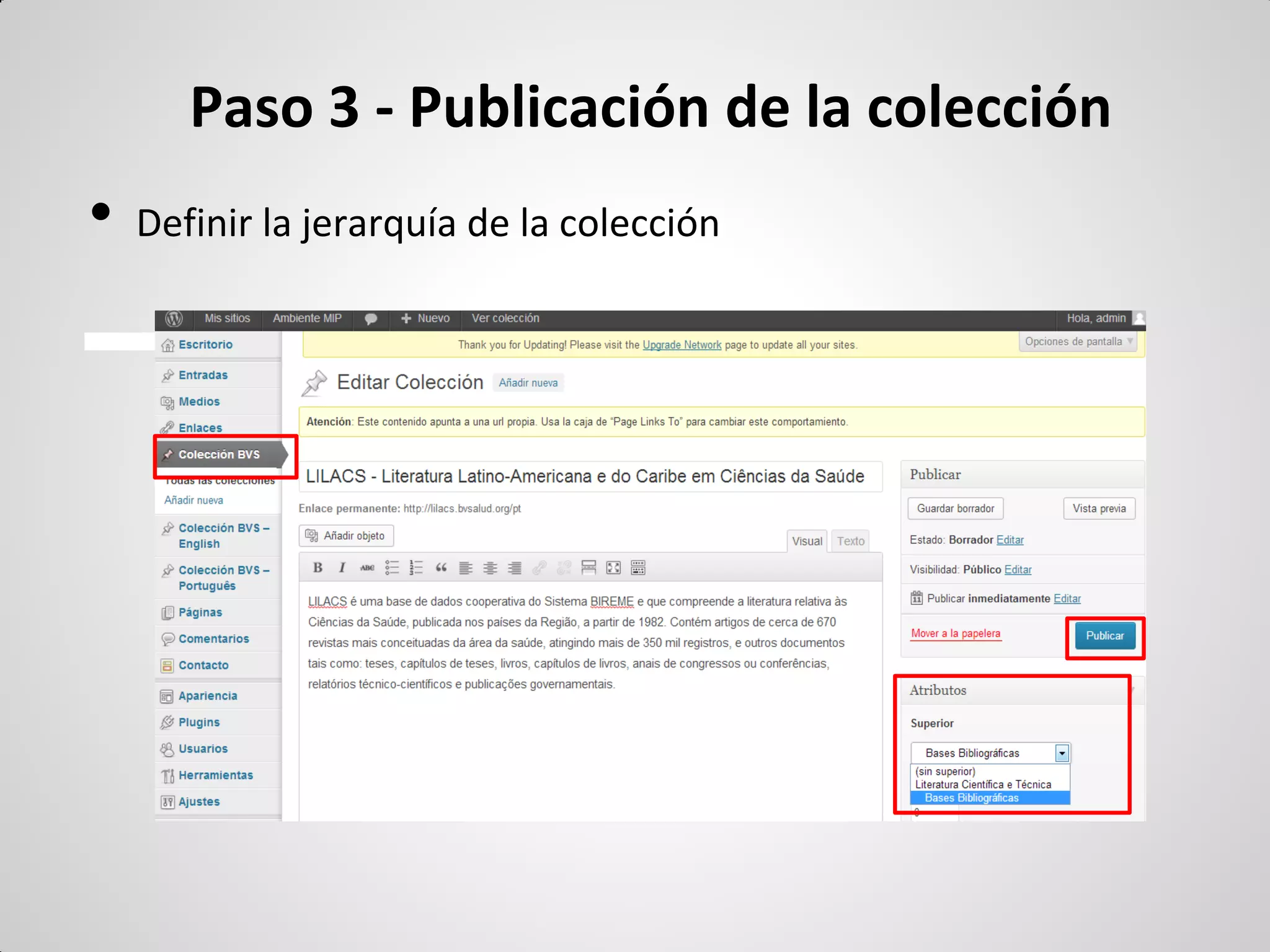Insert a blockquote
The width and height of the screenshot is (1270, 952).
tap(441, 568)
